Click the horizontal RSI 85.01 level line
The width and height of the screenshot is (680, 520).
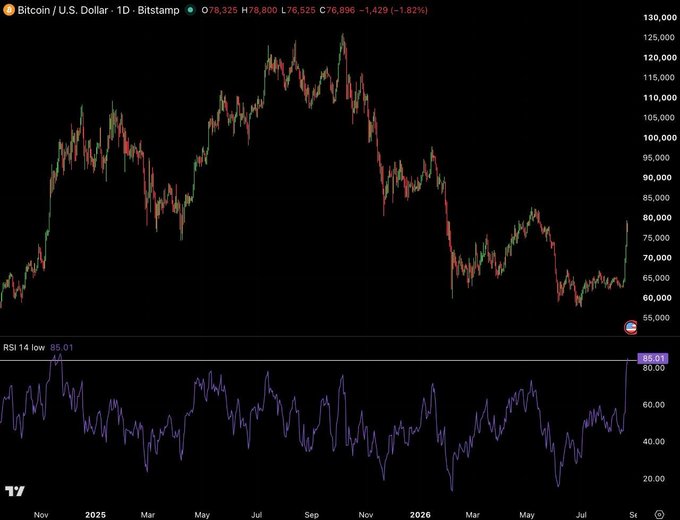pos(318,360)
